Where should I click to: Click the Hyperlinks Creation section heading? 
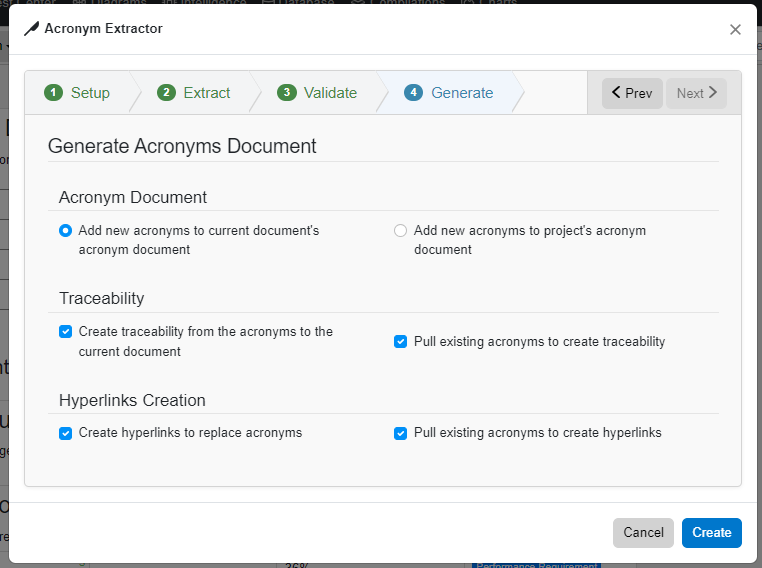click(x=132, y=400)
